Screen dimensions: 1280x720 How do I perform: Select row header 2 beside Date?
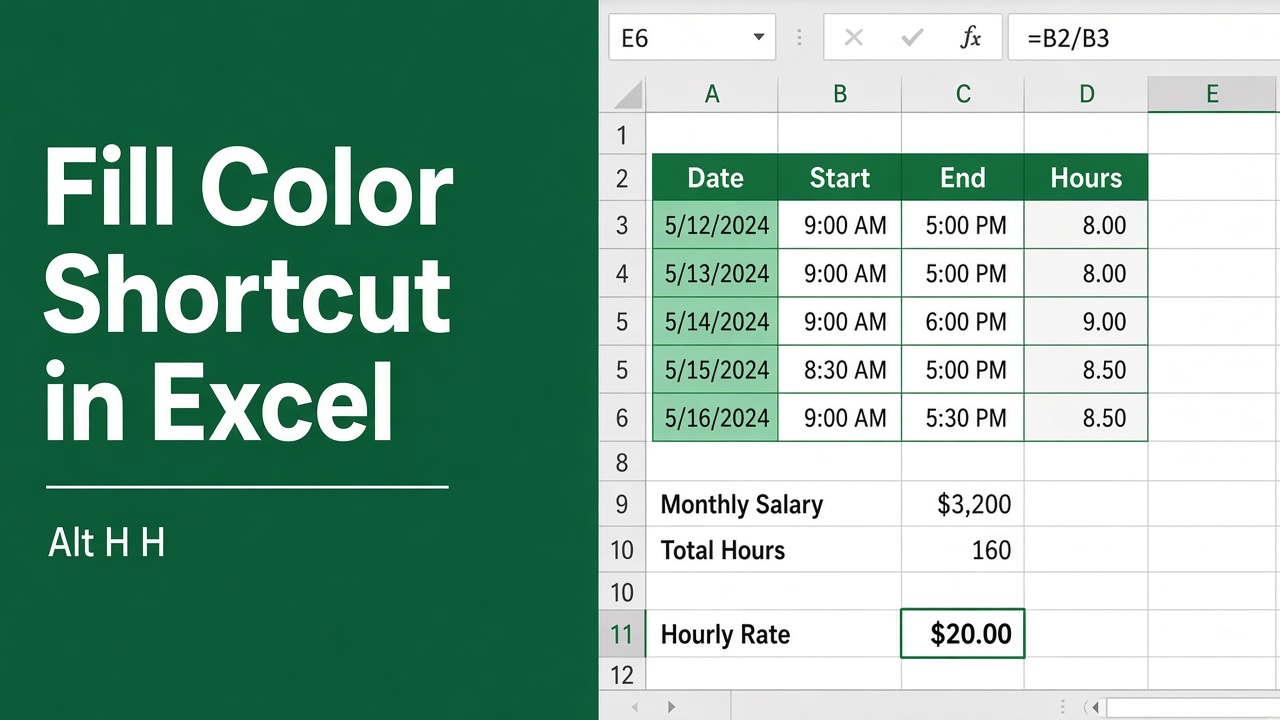click(622, 178)
